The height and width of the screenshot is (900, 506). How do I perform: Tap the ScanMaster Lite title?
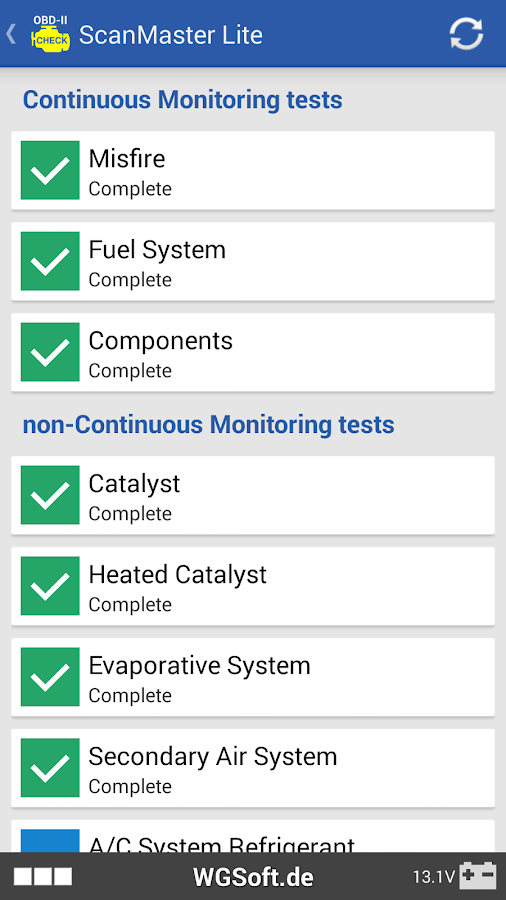coord(170,35)
